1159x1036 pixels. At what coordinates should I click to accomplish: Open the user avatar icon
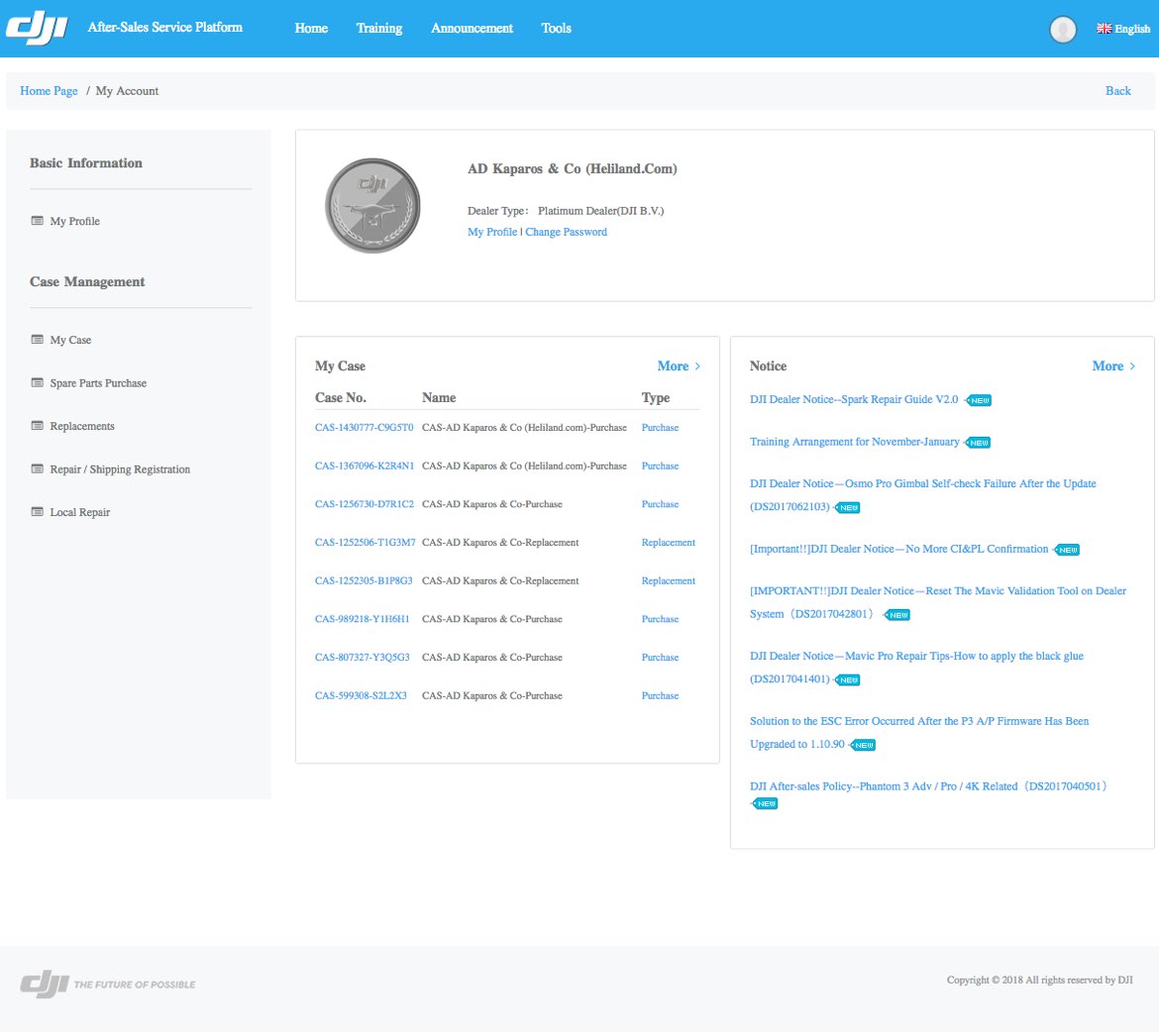click(x=1063, y=30)
